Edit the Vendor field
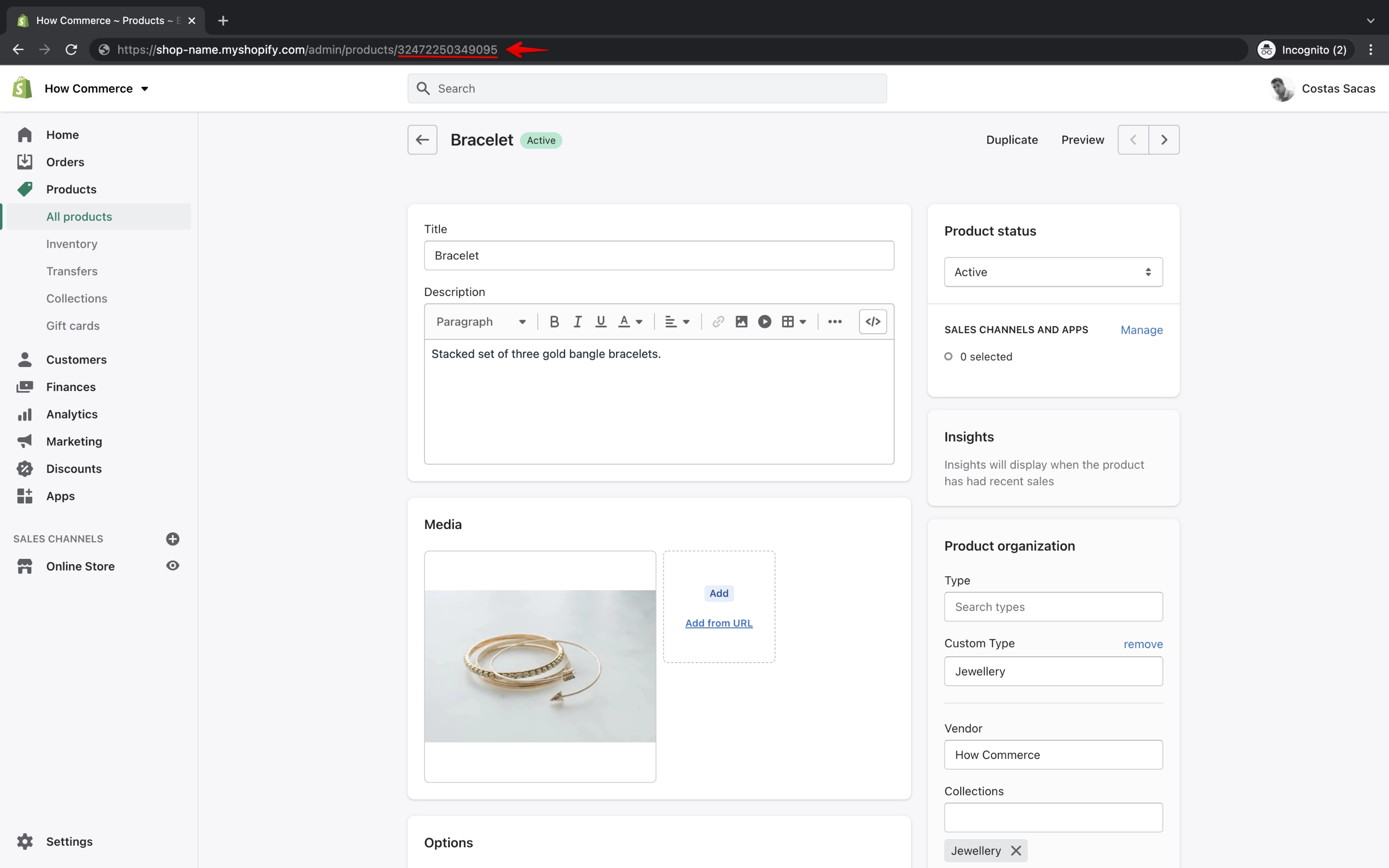 (1053, 755)
